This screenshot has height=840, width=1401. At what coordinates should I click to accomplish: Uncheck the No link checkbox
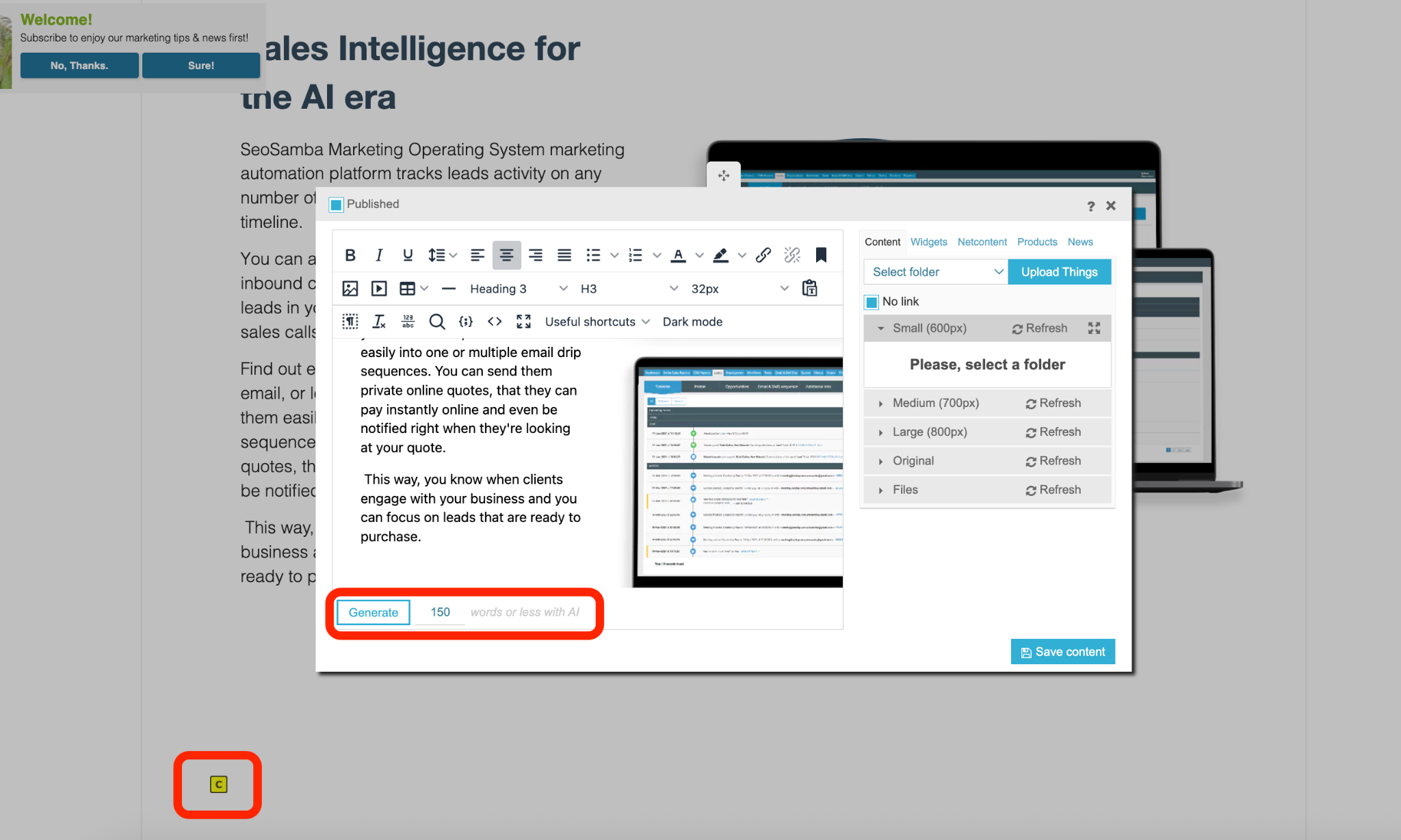[870, 302]
